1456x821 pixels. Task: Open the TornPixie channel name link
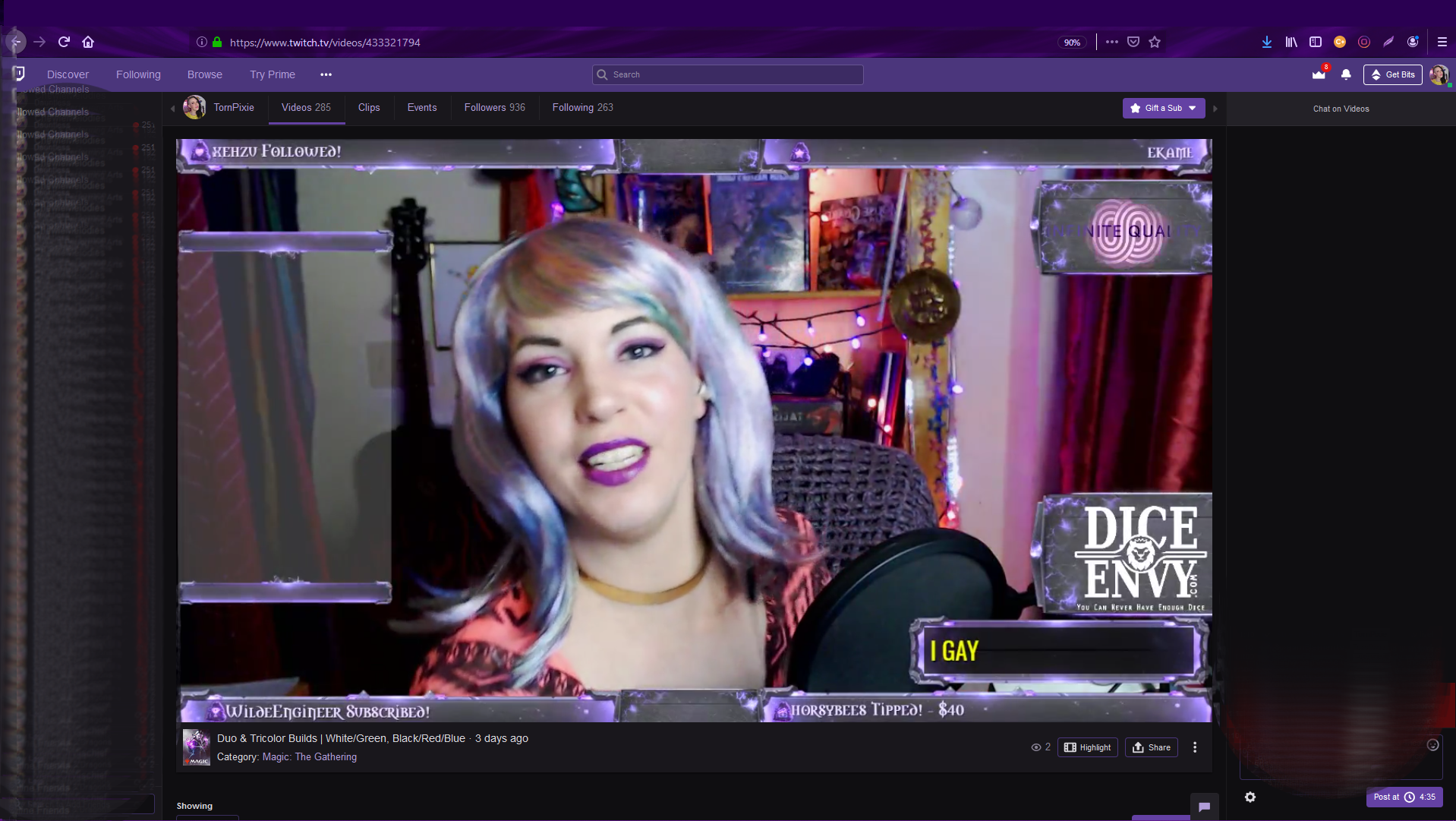click(234, 107)
